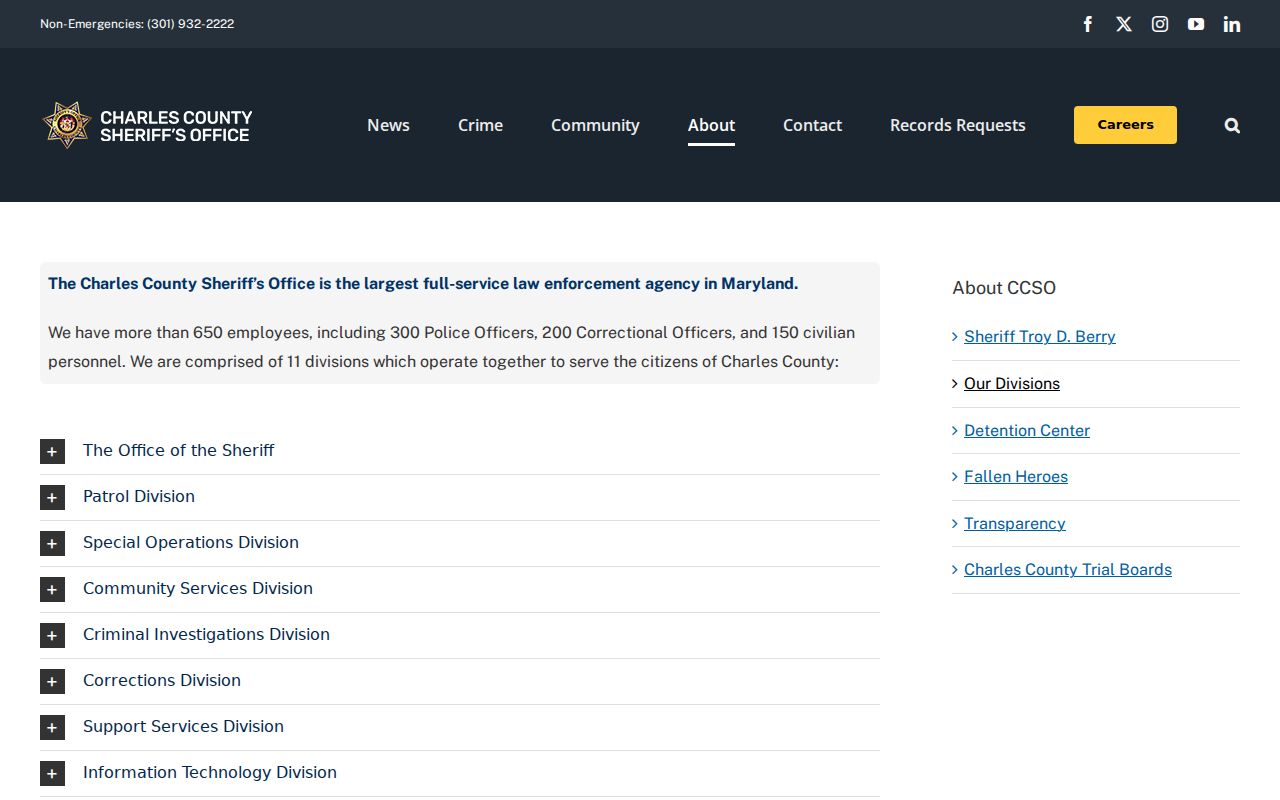Click the About CCSO sidebar heading

click(x=1004, y=288)
